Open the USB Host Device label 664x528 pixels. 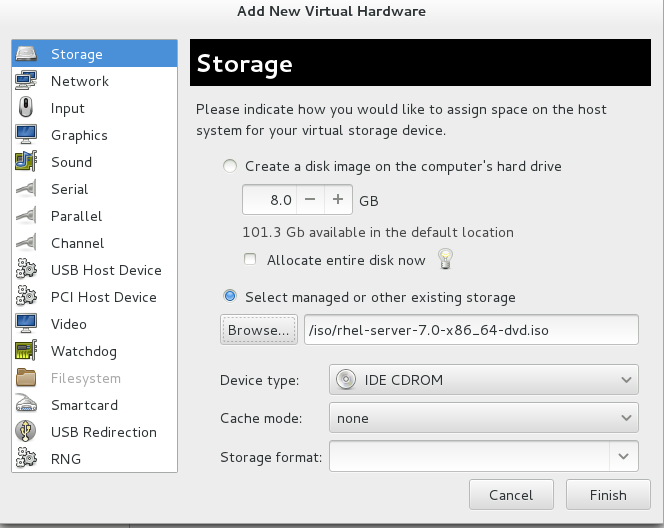(x=106, y=270)
